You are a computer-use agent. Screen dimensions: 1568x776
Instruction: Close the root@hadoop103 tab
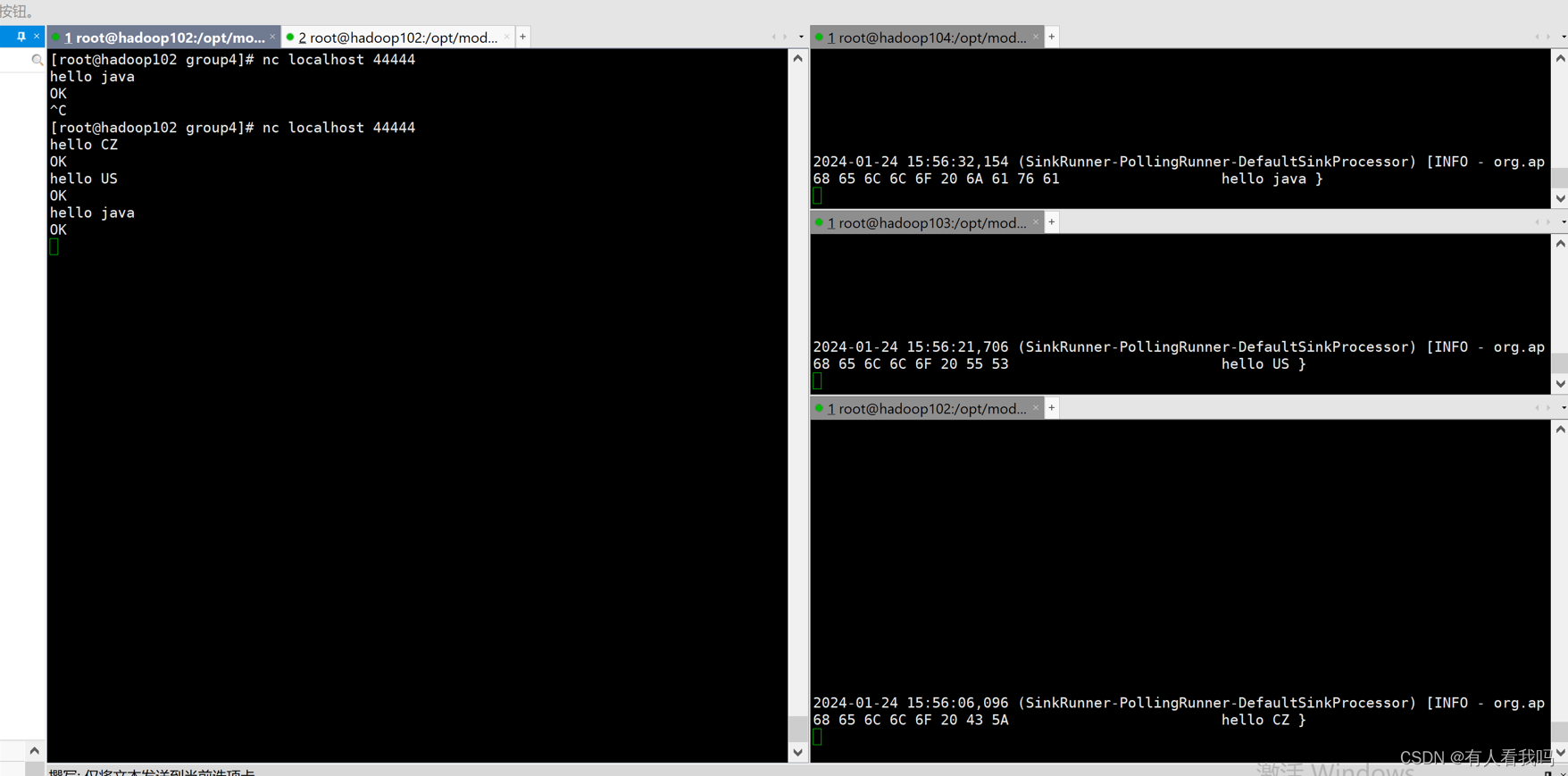pos(1036,221)
